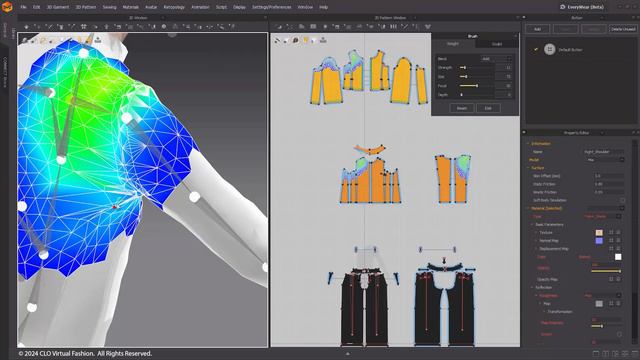Image resolution: width=640 pixels, height=360 pixels.
Task: Open the Settings/Preferences menu
Action: [271, 7]
